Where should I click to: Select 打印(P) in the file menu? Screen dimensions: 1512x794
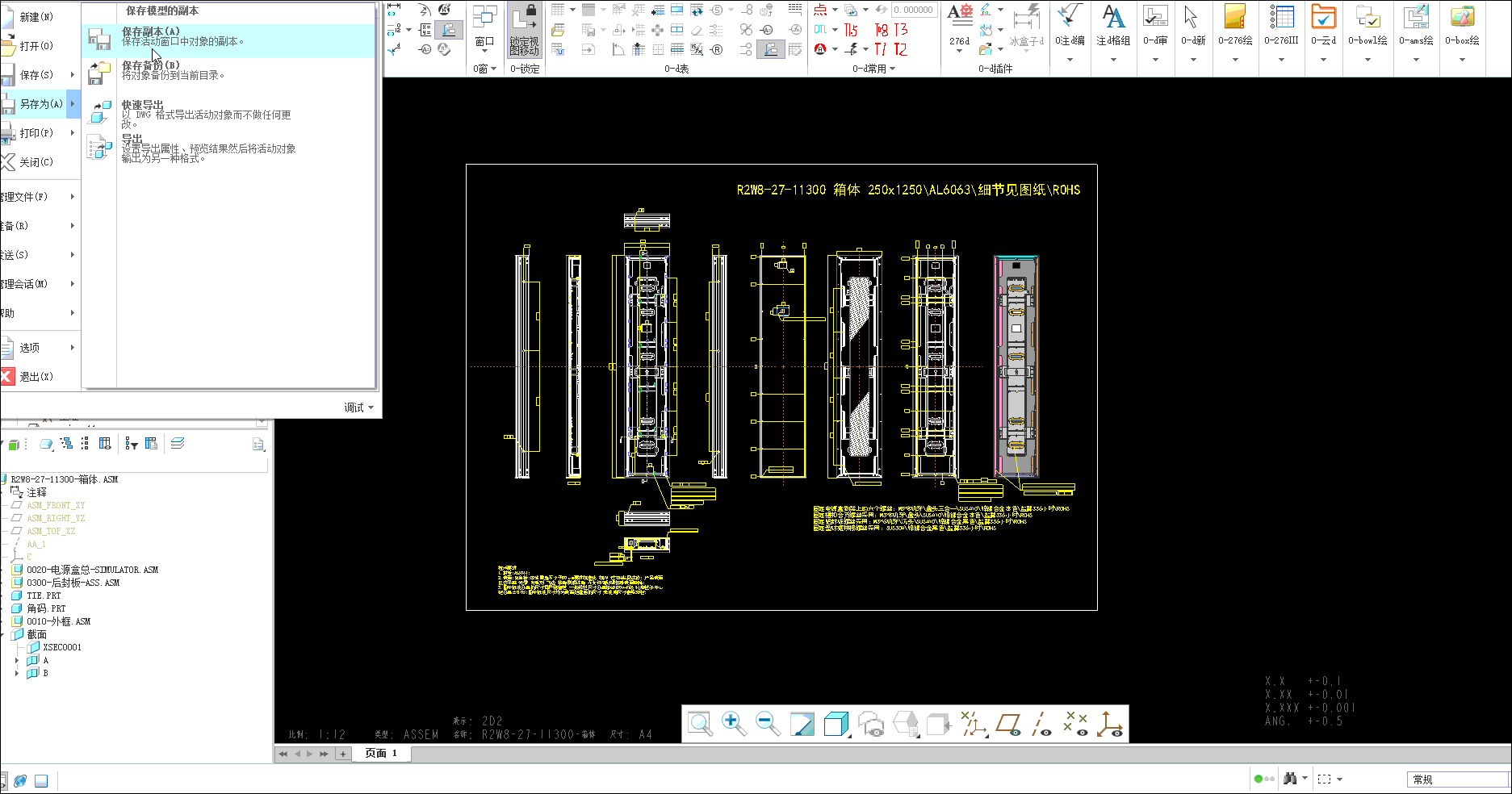click(36, 133)
